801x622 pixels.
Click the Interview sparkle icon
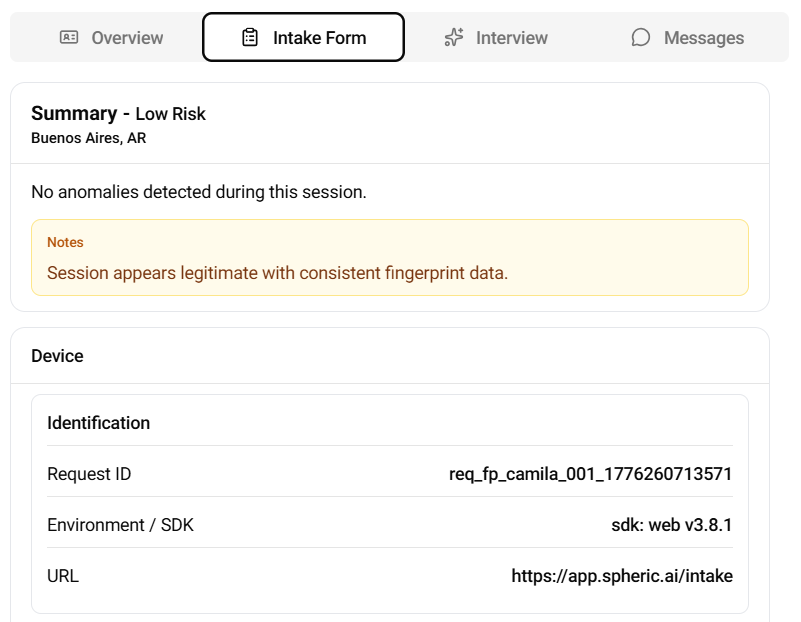point(454,38)
